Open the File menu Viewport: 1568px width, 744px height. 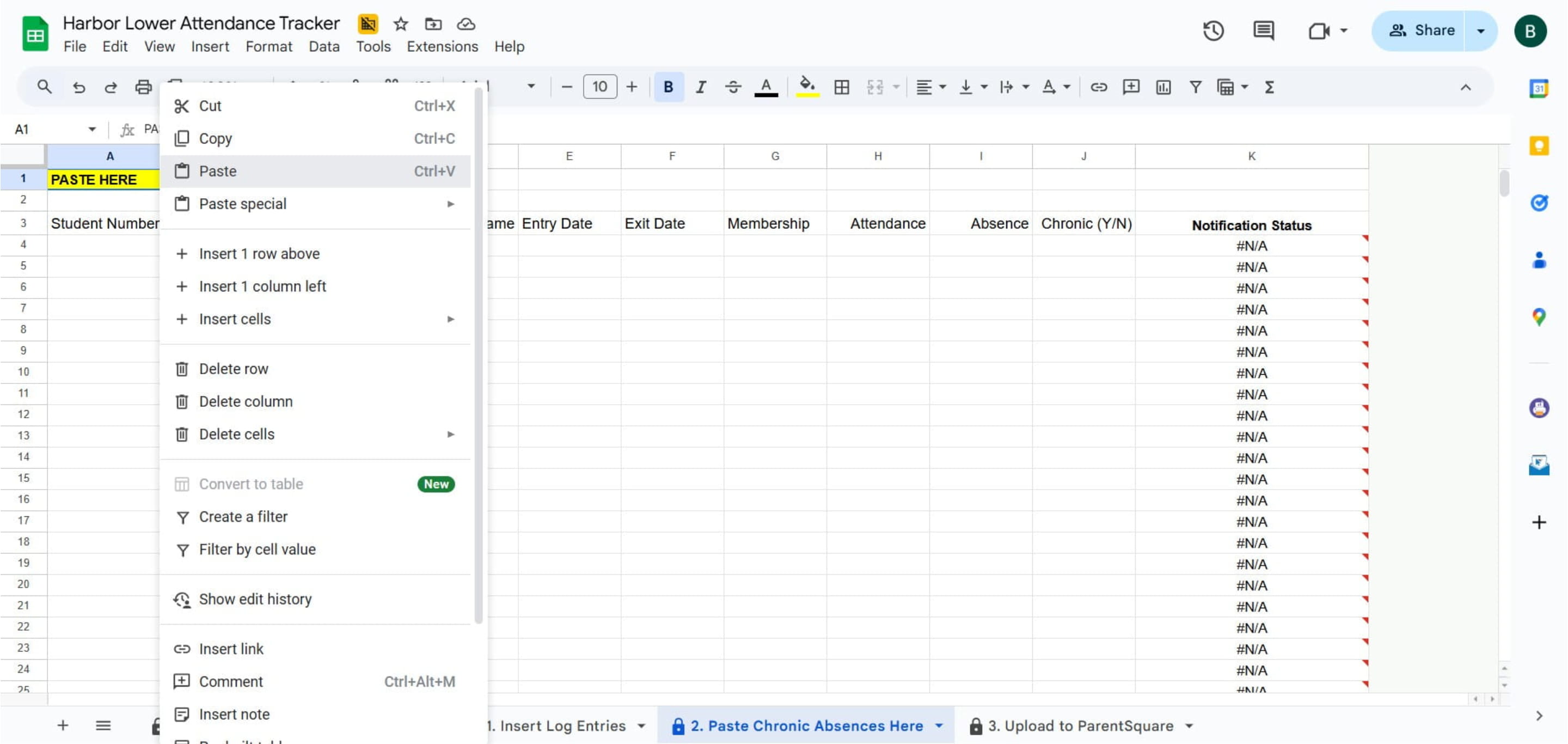pos(74,46)
